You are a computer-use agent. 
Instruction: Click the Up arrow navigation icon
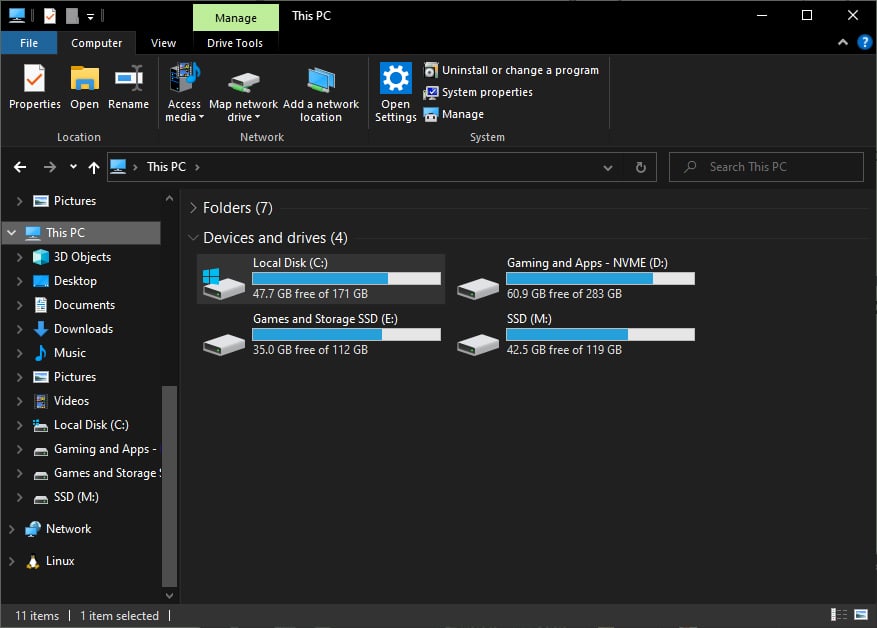tap(94, 167)
